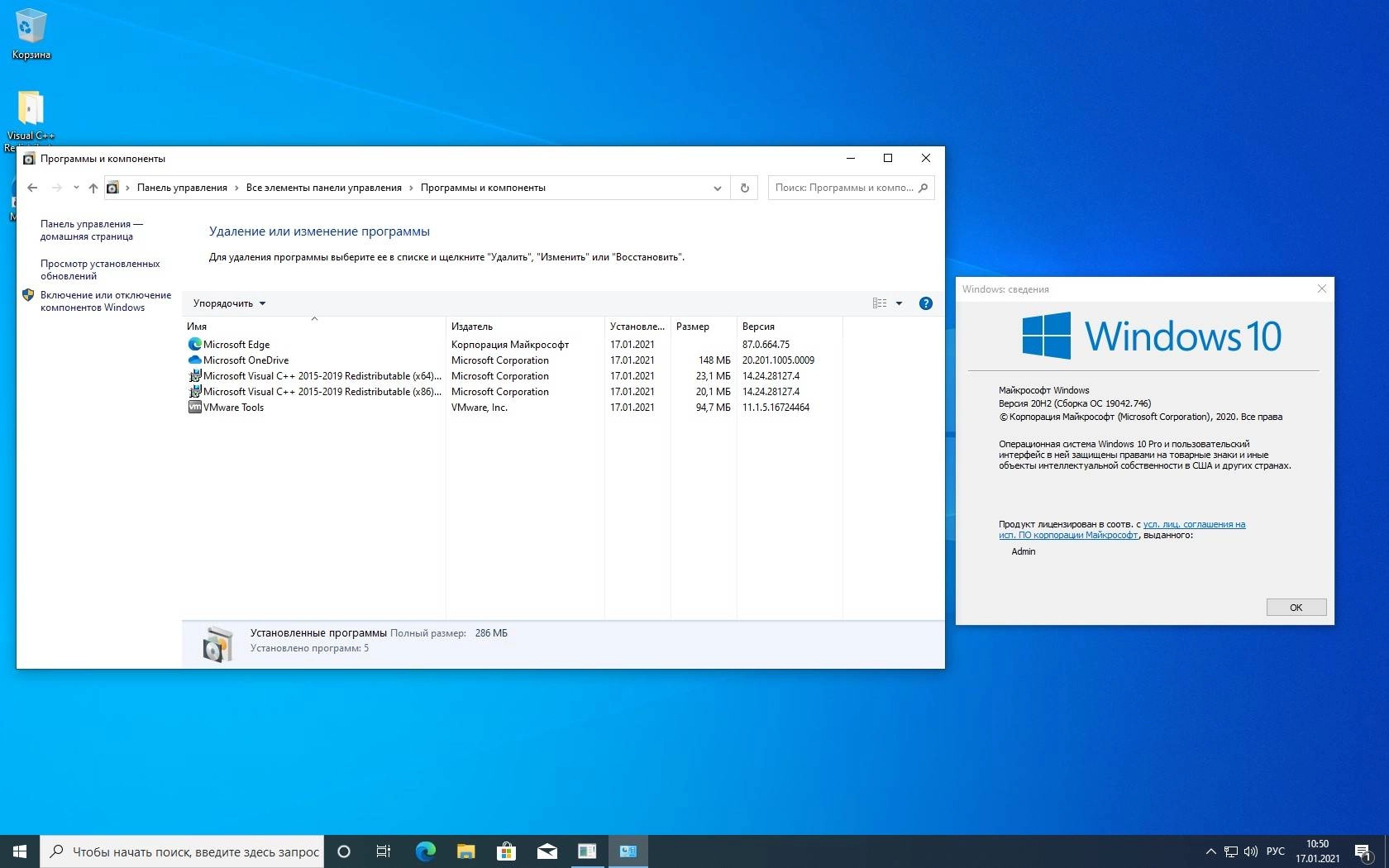Select version 87.0.664.75 cell
Viewport: 1389px width, 868px height.
(x=766, y=345)
